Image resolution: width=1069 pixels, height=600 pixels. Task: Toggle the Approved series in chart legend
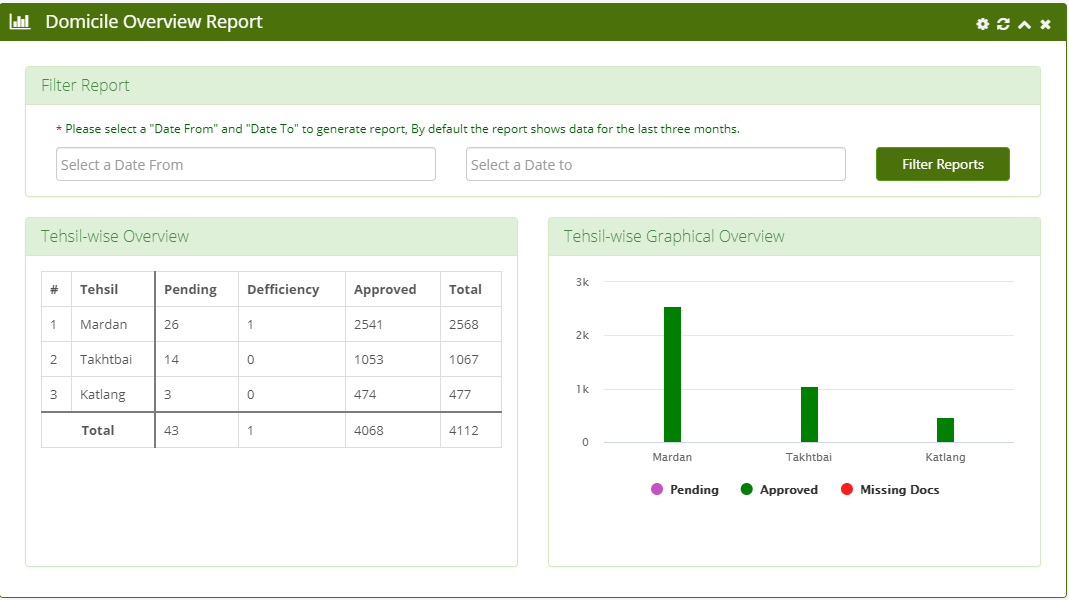(x=779, y=490)
